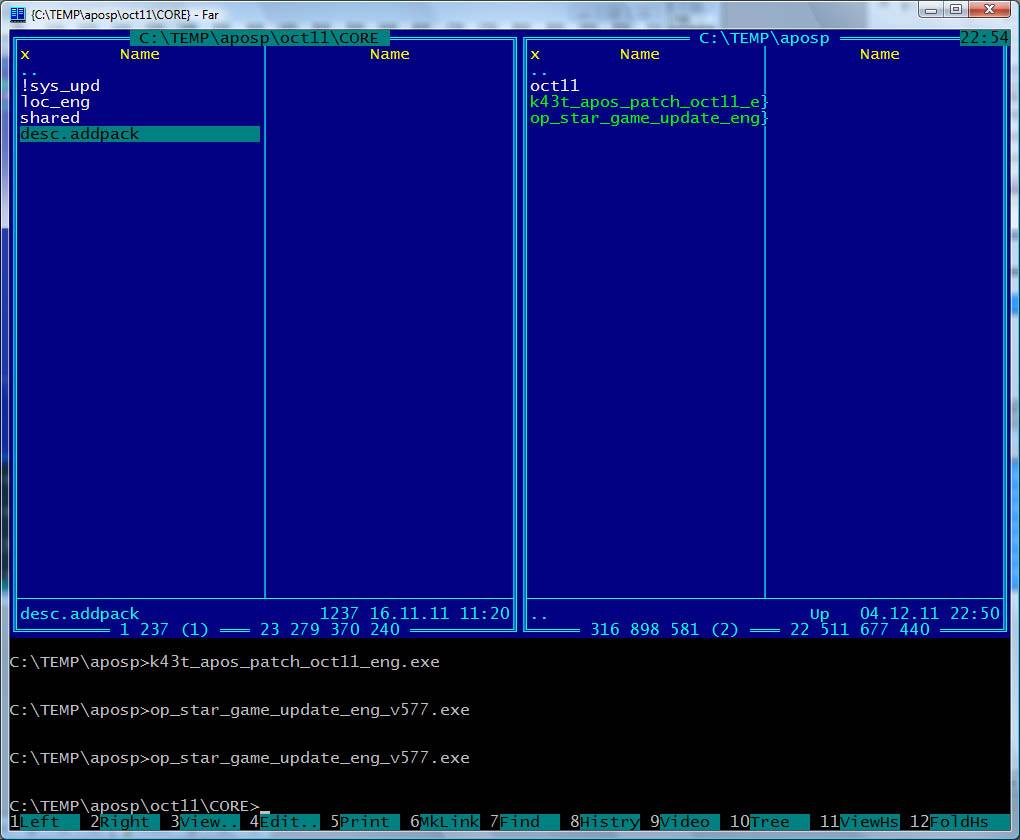Screen dimensions: 1020x840
Task: Click the 10 Tree function key
Action: (x=770, y=822)
